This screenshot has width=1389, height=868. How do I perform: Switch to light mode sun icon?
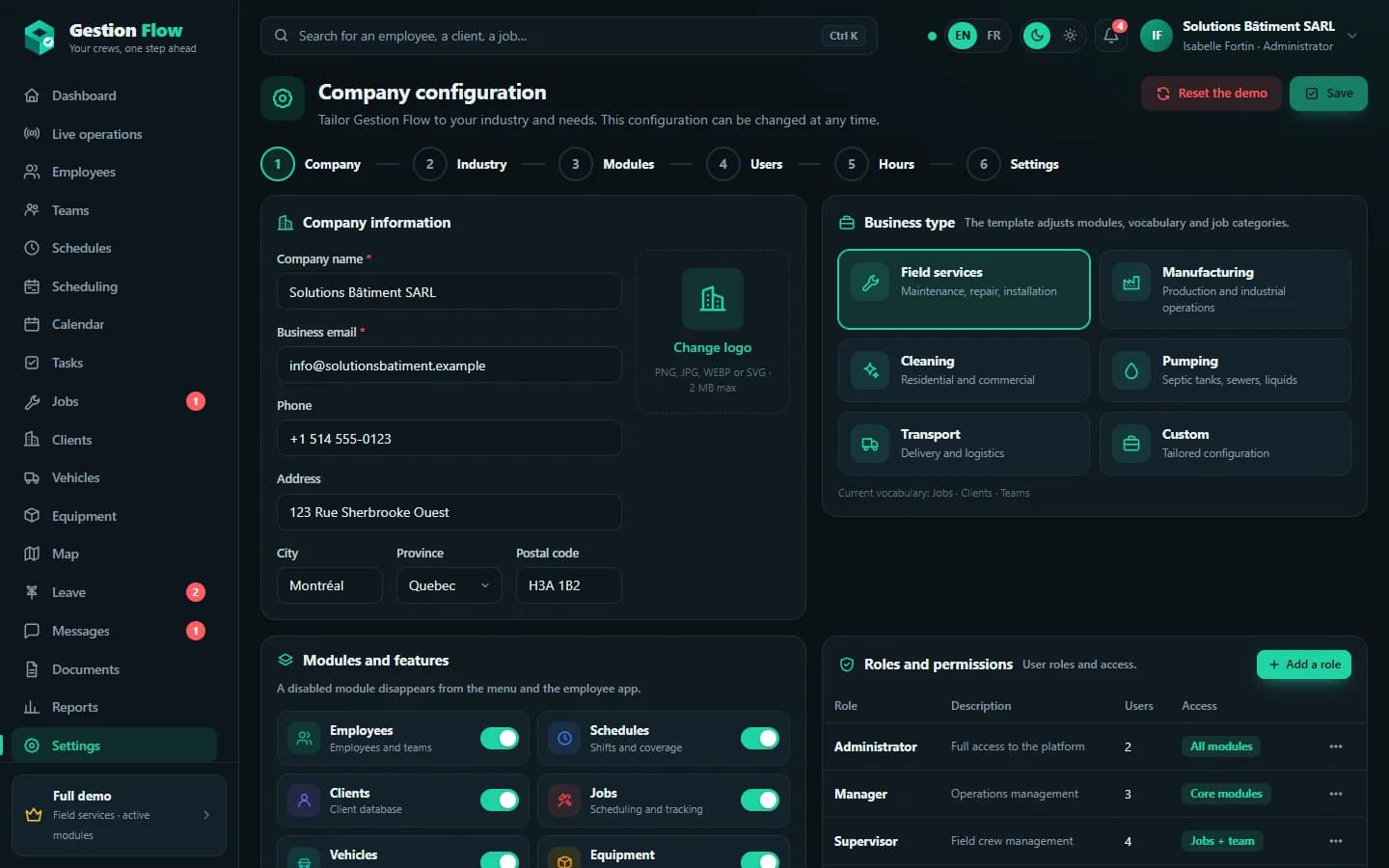(x=1070, y=36)
